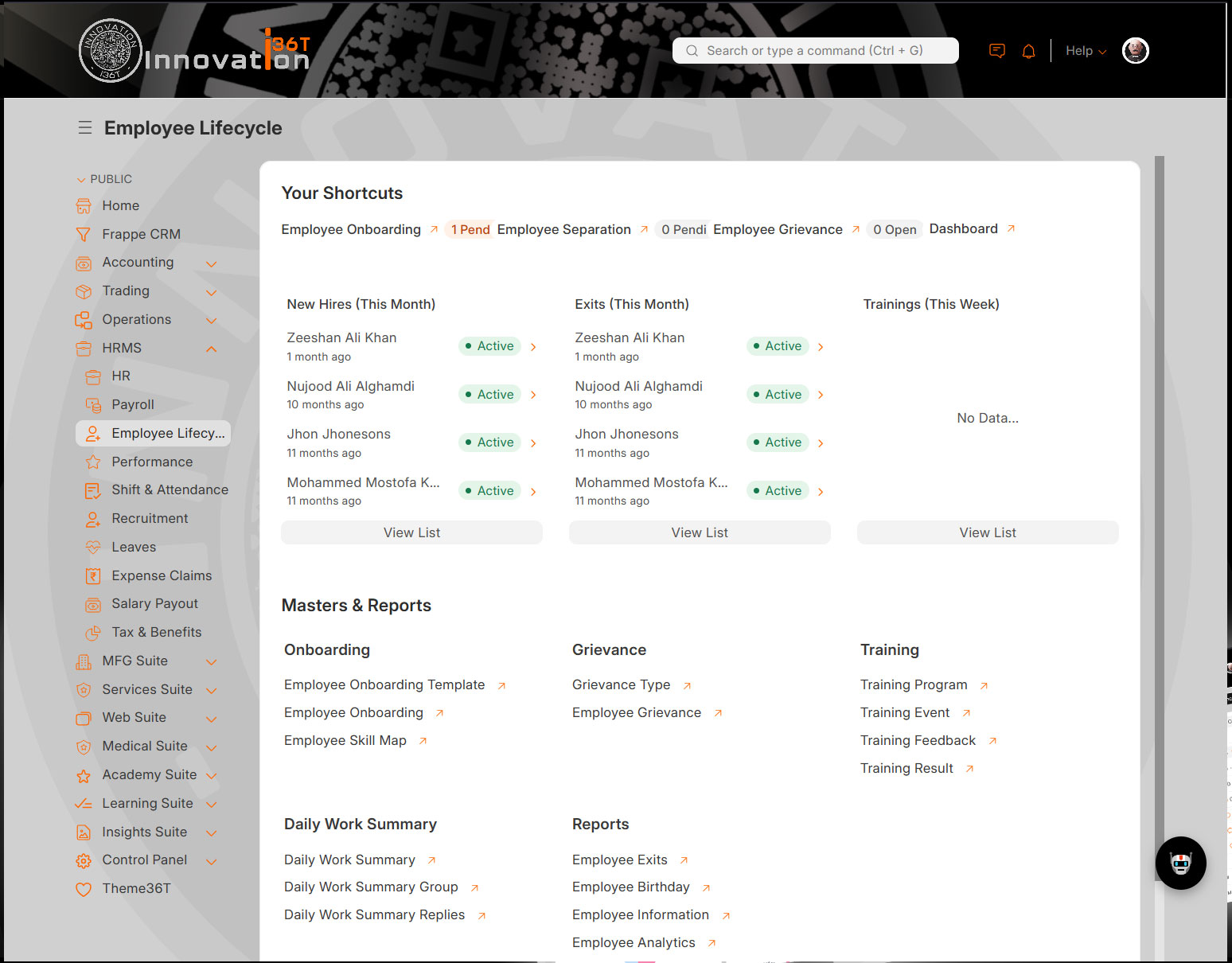Click the vertical page scrollbar
This screenshot has width=1232, height=963.
click(1159, 517)
